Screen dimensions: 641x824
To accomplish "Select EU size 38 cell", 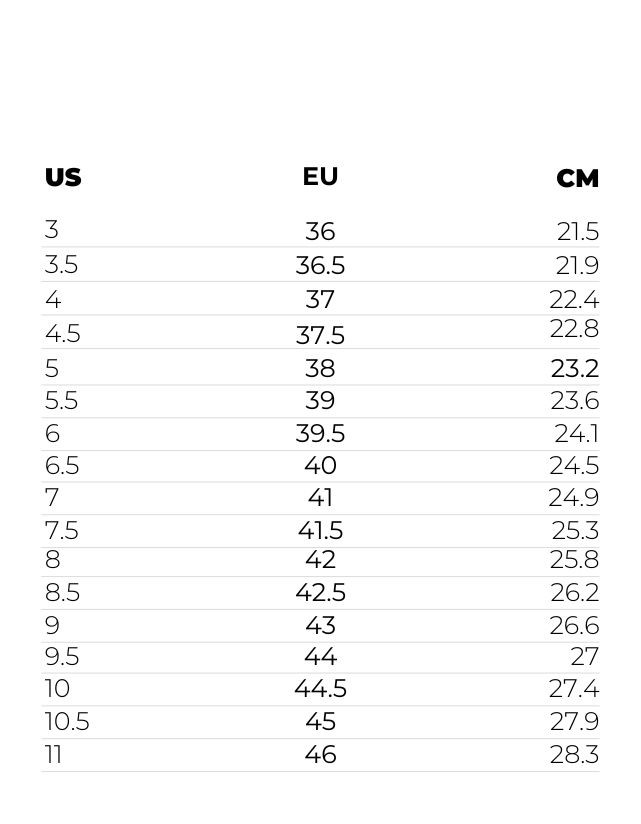I will click(x=320, y=368).
